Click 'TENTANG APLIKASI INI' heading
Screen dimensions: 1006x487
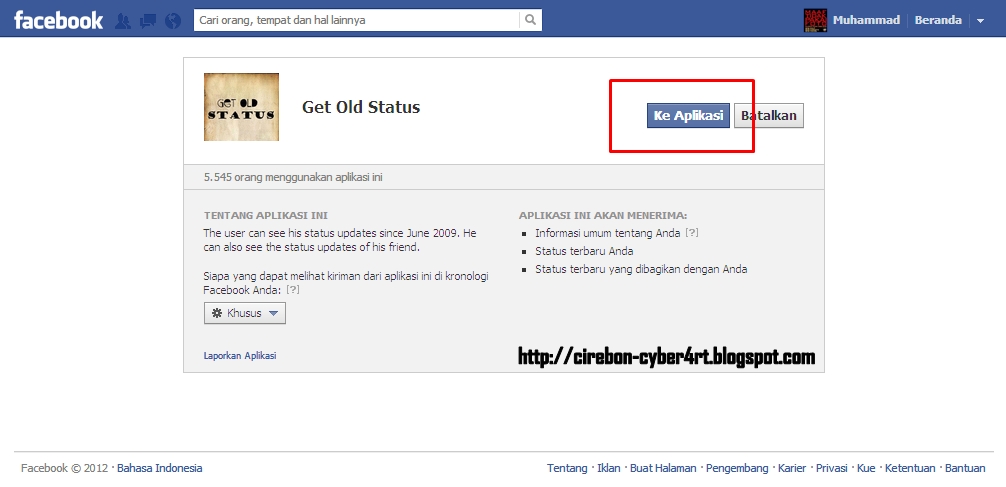pos(266,216)
